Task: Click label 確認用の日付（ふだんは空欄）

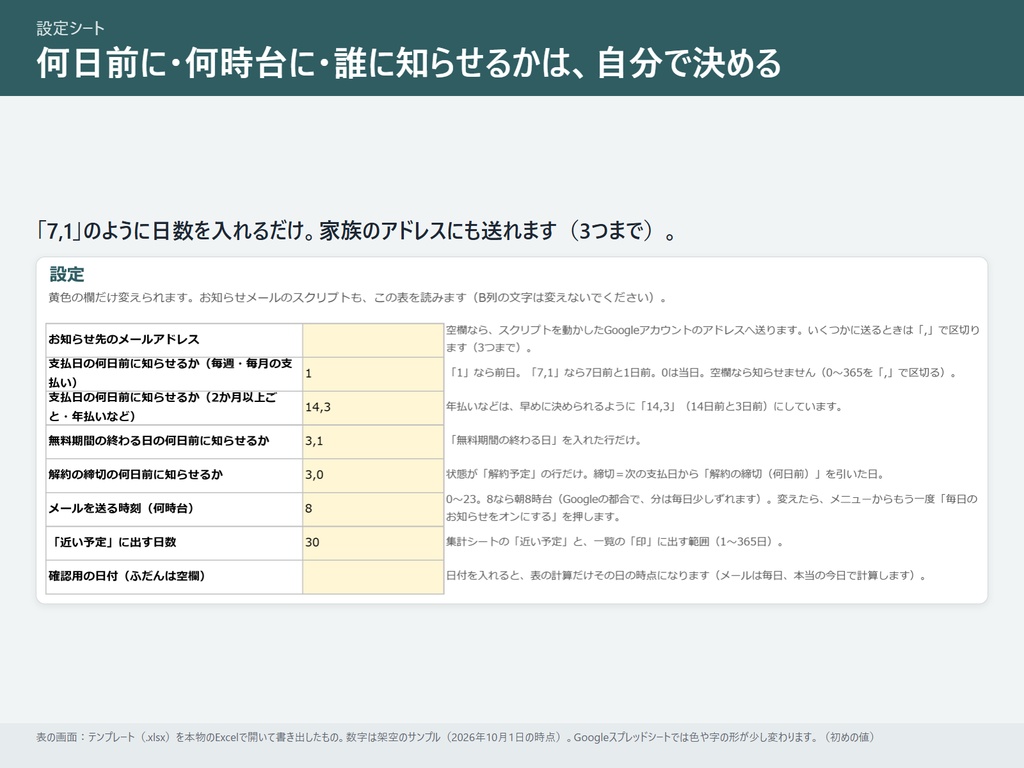Action: [x=127, y=577]
